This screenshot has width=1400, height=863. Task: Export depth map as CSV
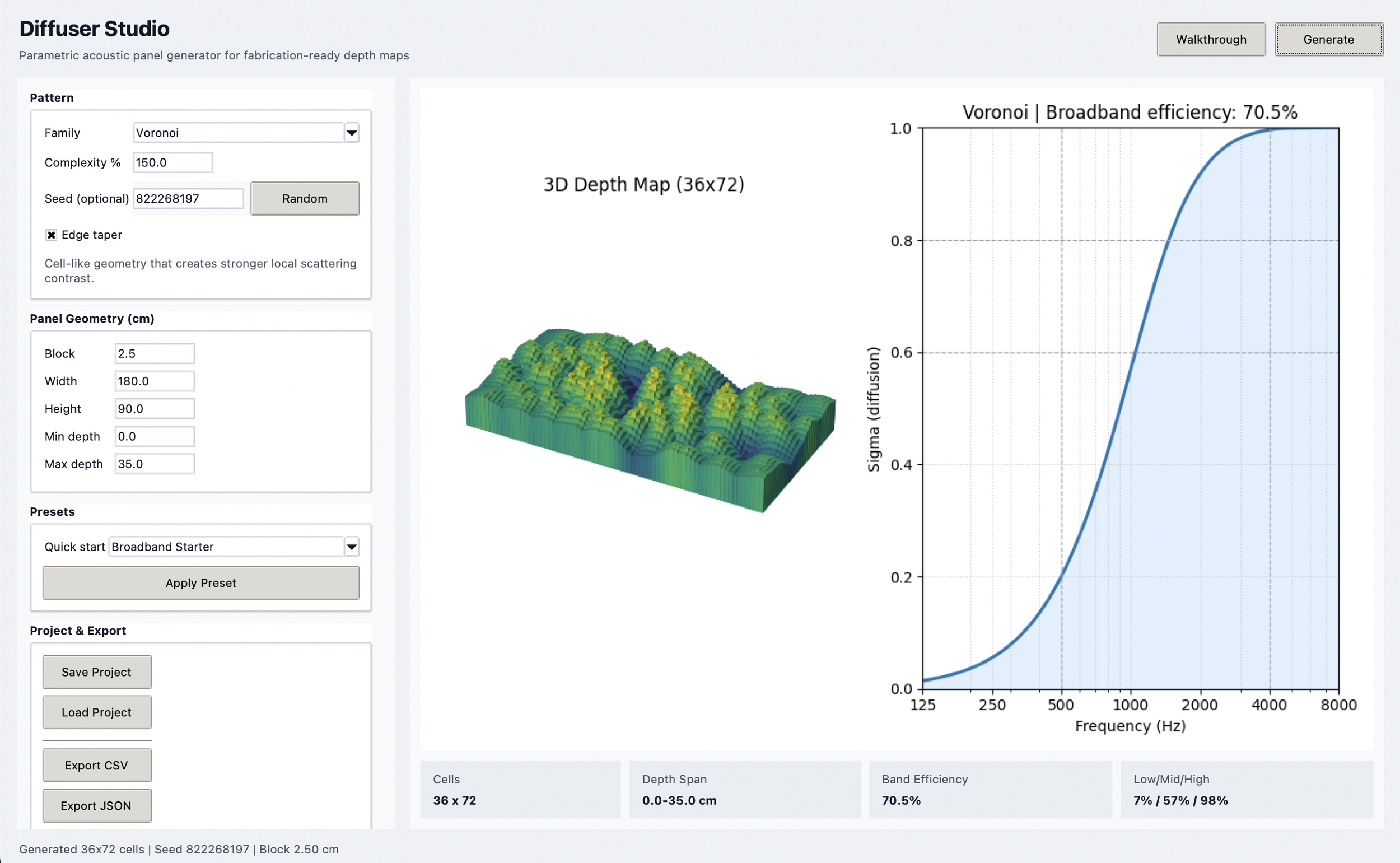point(96,766)
